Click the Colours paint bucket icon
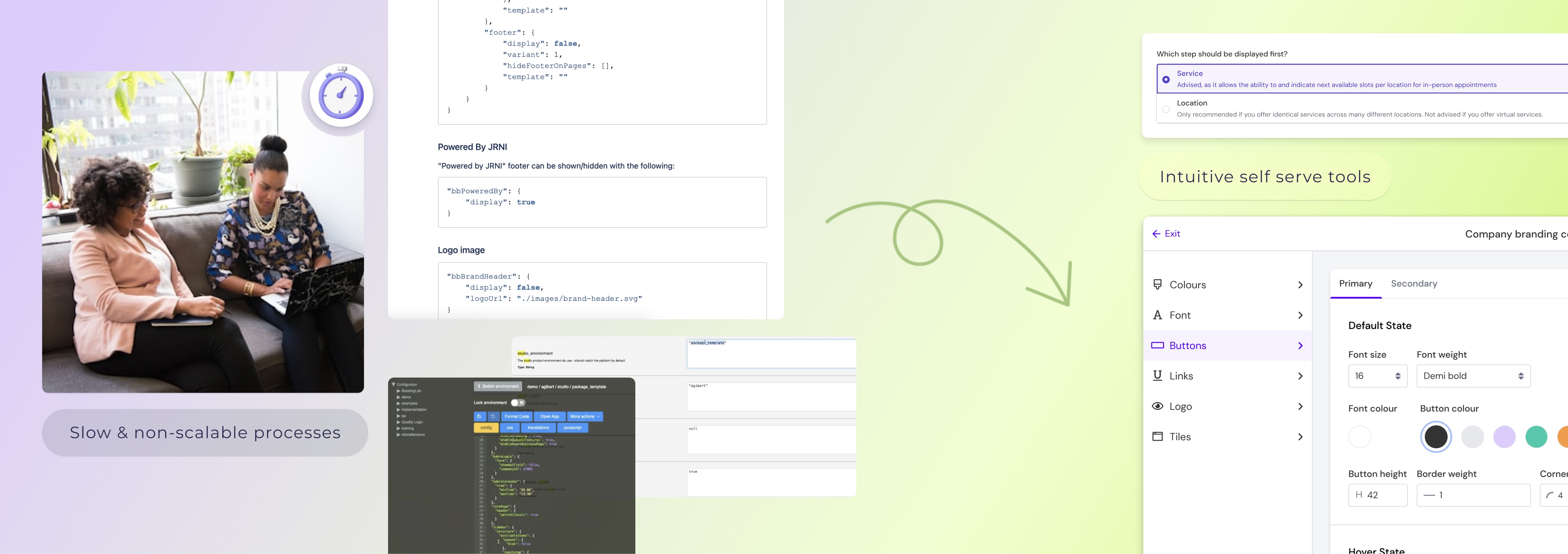The height and width of the screenshot is (554, 1568). 1157,284
